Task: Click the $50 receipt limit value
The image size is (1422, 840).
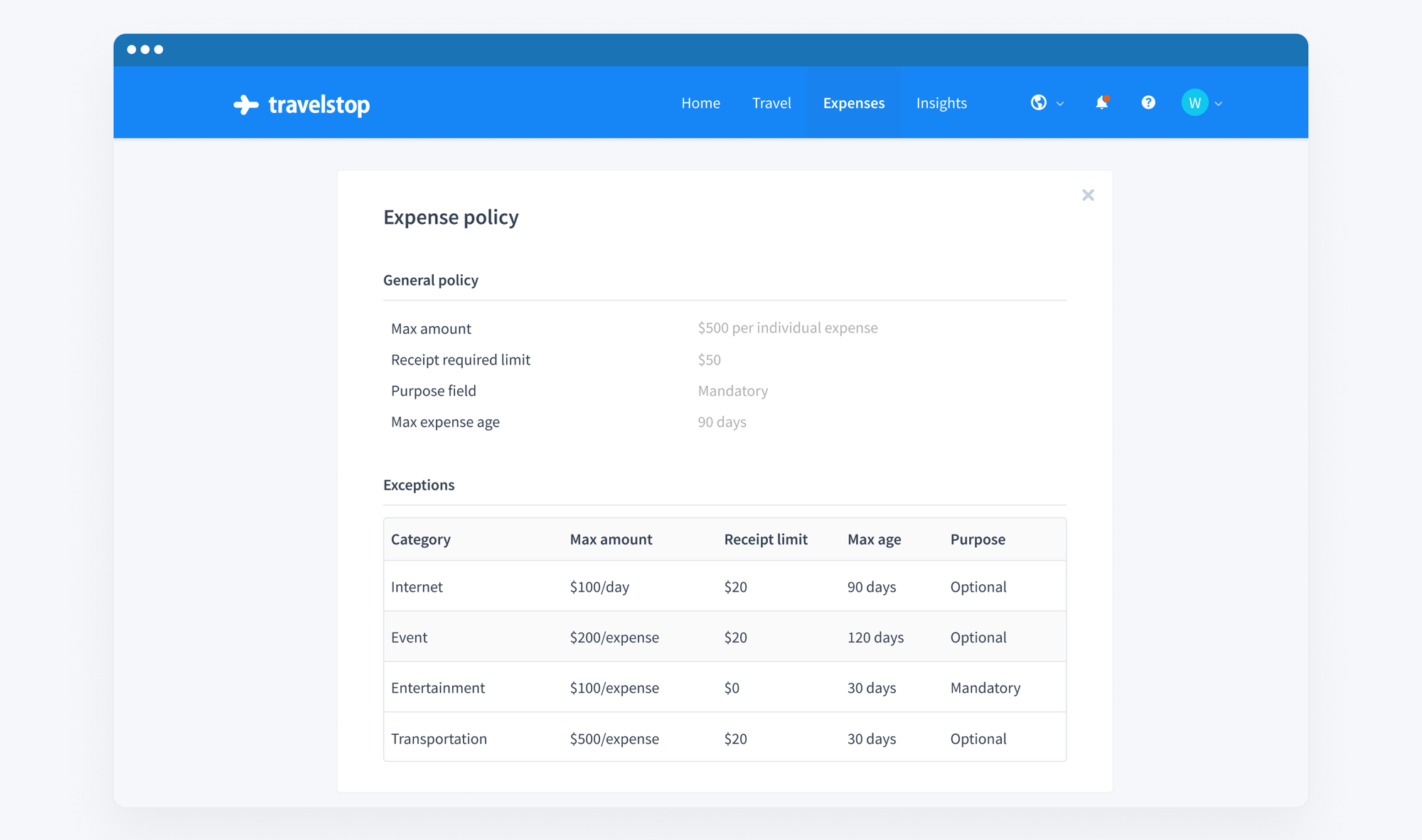Action: [x=709, y=360]
